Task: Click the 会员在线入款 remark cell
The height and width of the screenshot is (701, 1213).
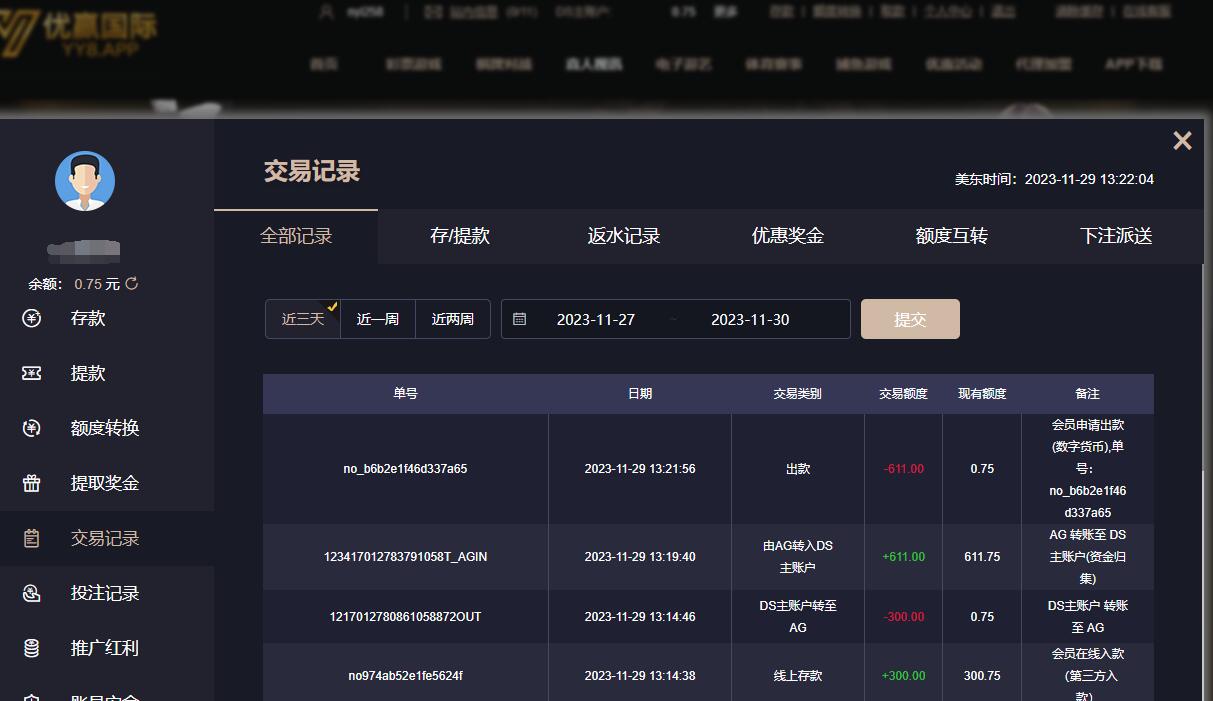Action: coord(1088,674)
